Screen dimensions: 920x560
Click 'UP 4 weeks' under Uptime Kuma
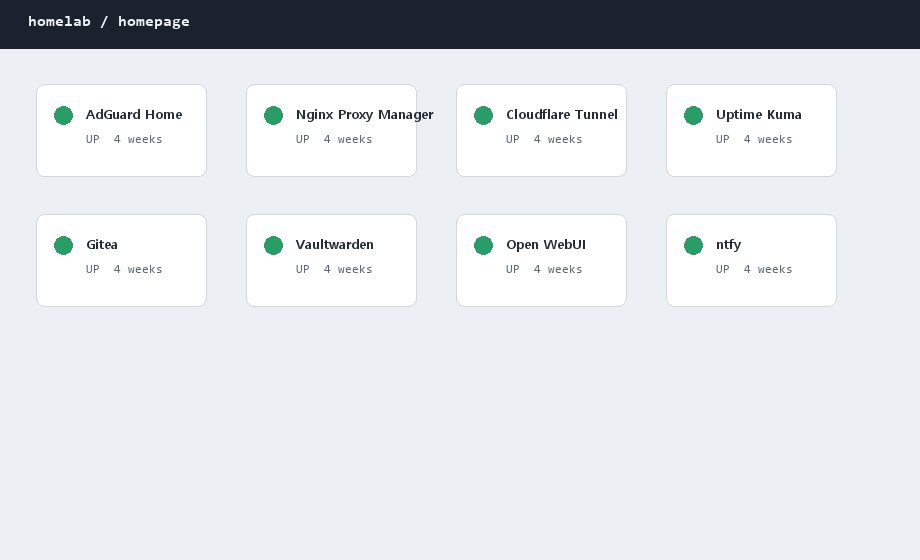tap(754, 139)
